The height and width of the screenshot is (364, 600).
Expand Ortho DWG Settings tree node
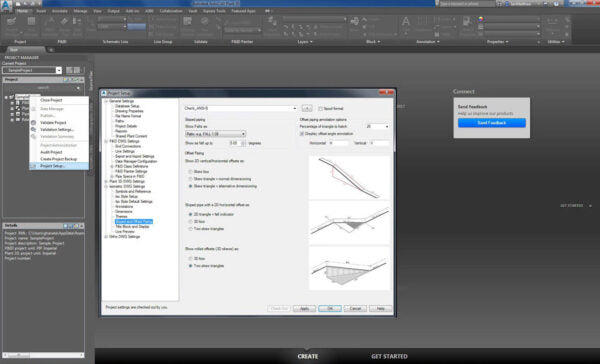pyautogui.click(x=106, y=237)
